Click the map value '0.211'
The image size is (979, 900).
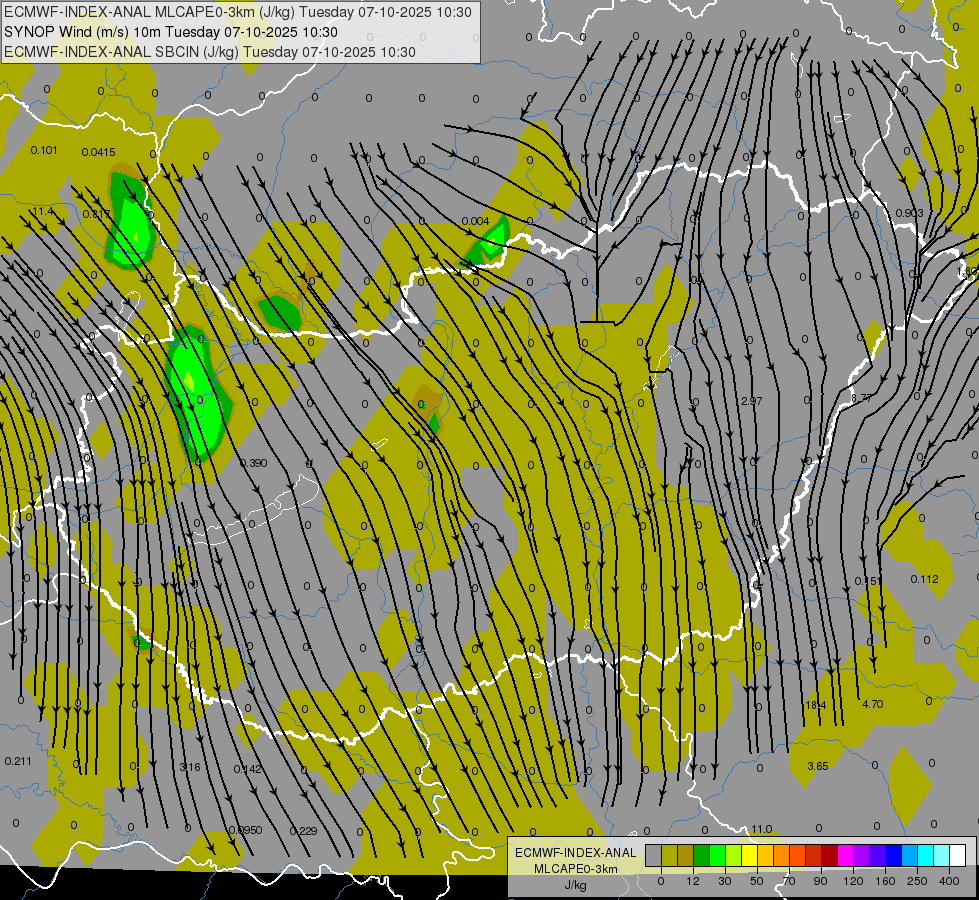[17, 761]
